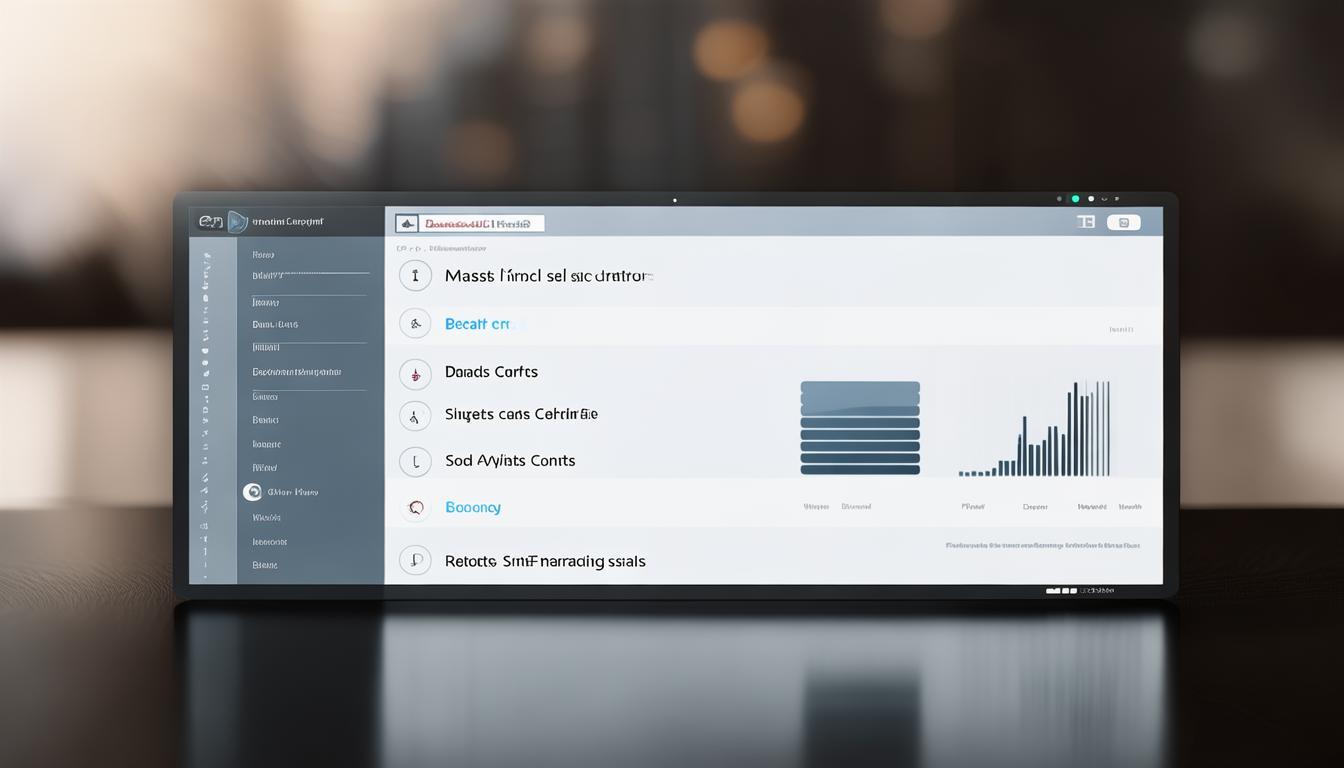1344x768 pixels.
Task: Open the 'Sod Ayjiats Conrts' link
Action: [510, 461]
